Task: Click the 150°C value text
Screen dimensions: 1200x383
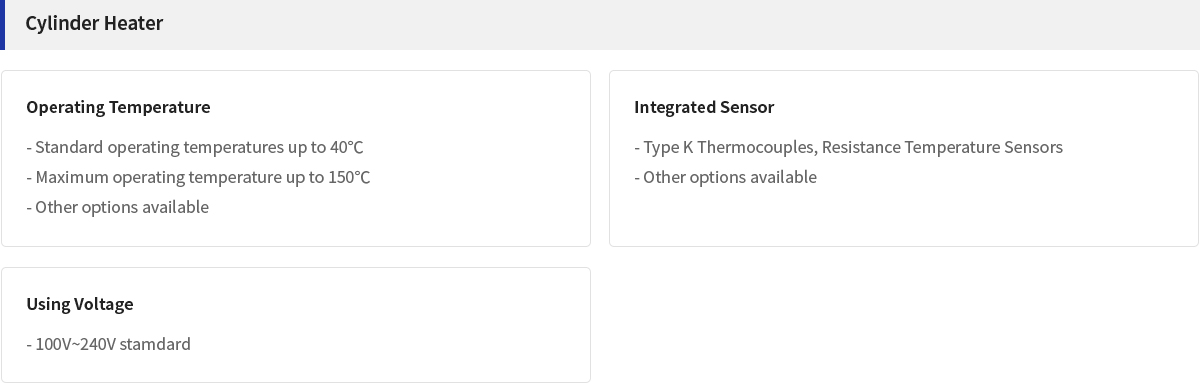Action: click(349, 177)
